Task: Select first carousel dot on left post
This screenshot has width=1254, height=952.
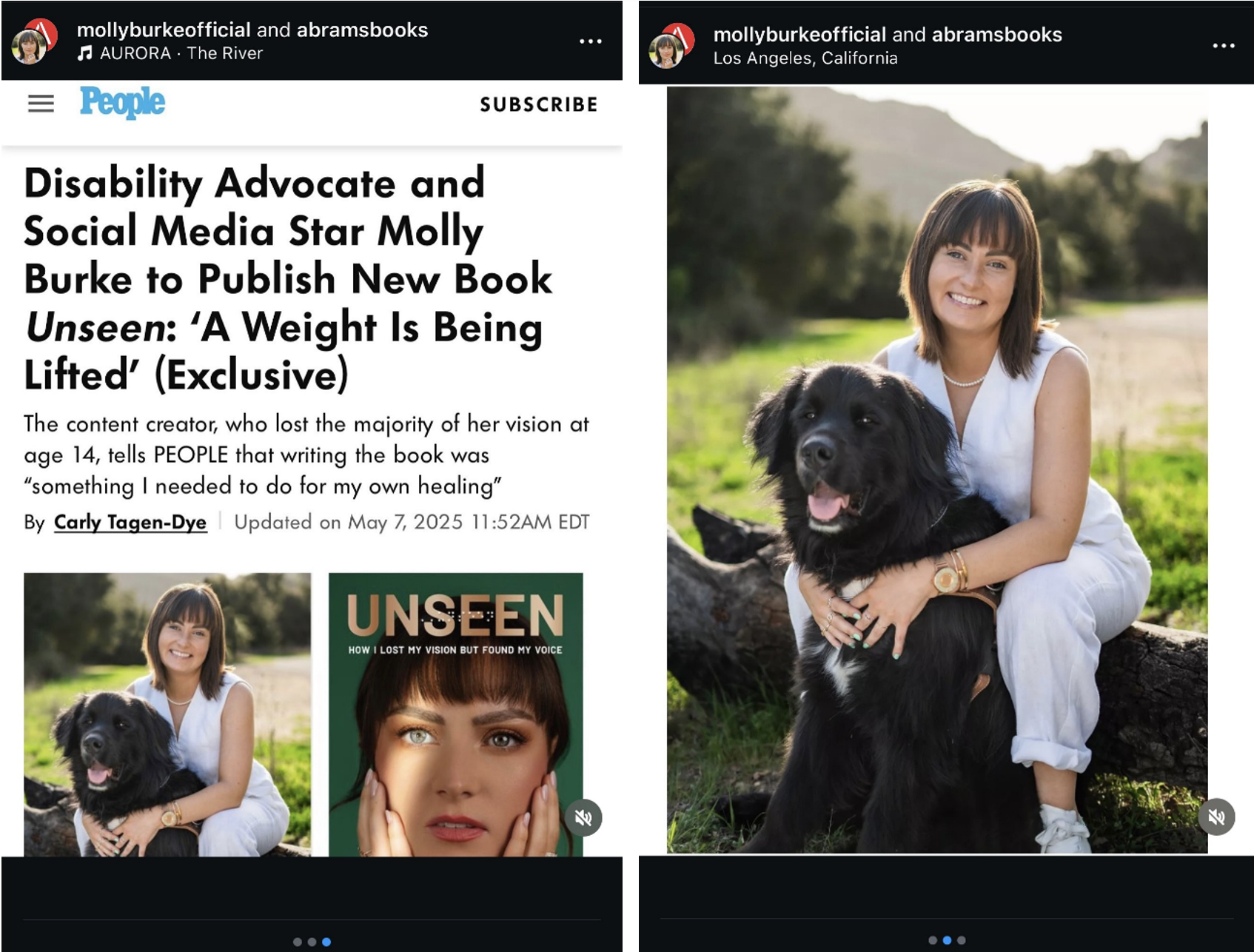Action: (x=298, y=942)
